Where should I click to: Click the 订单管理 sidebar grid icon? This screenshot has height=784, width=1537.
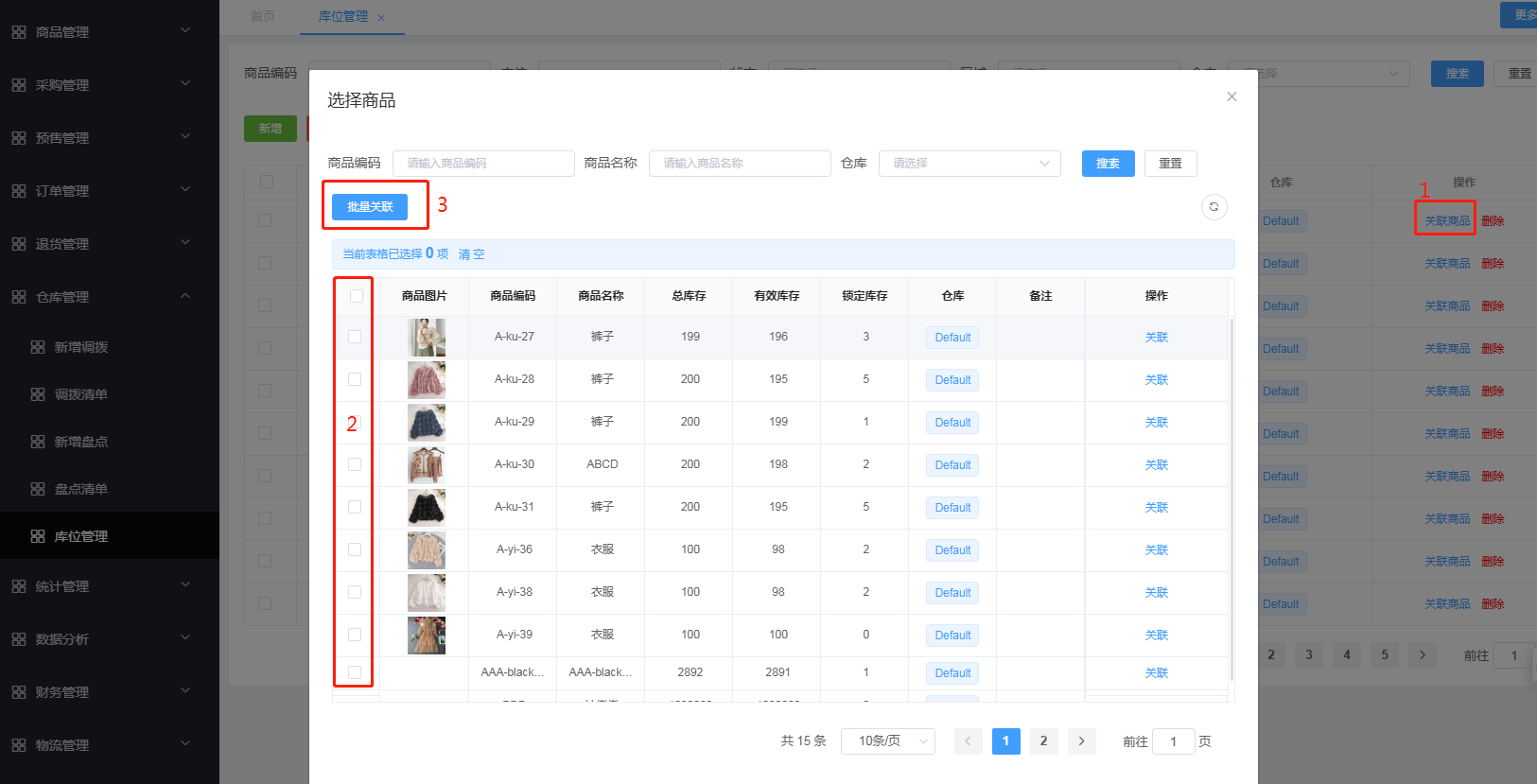[x=19, y=191]
